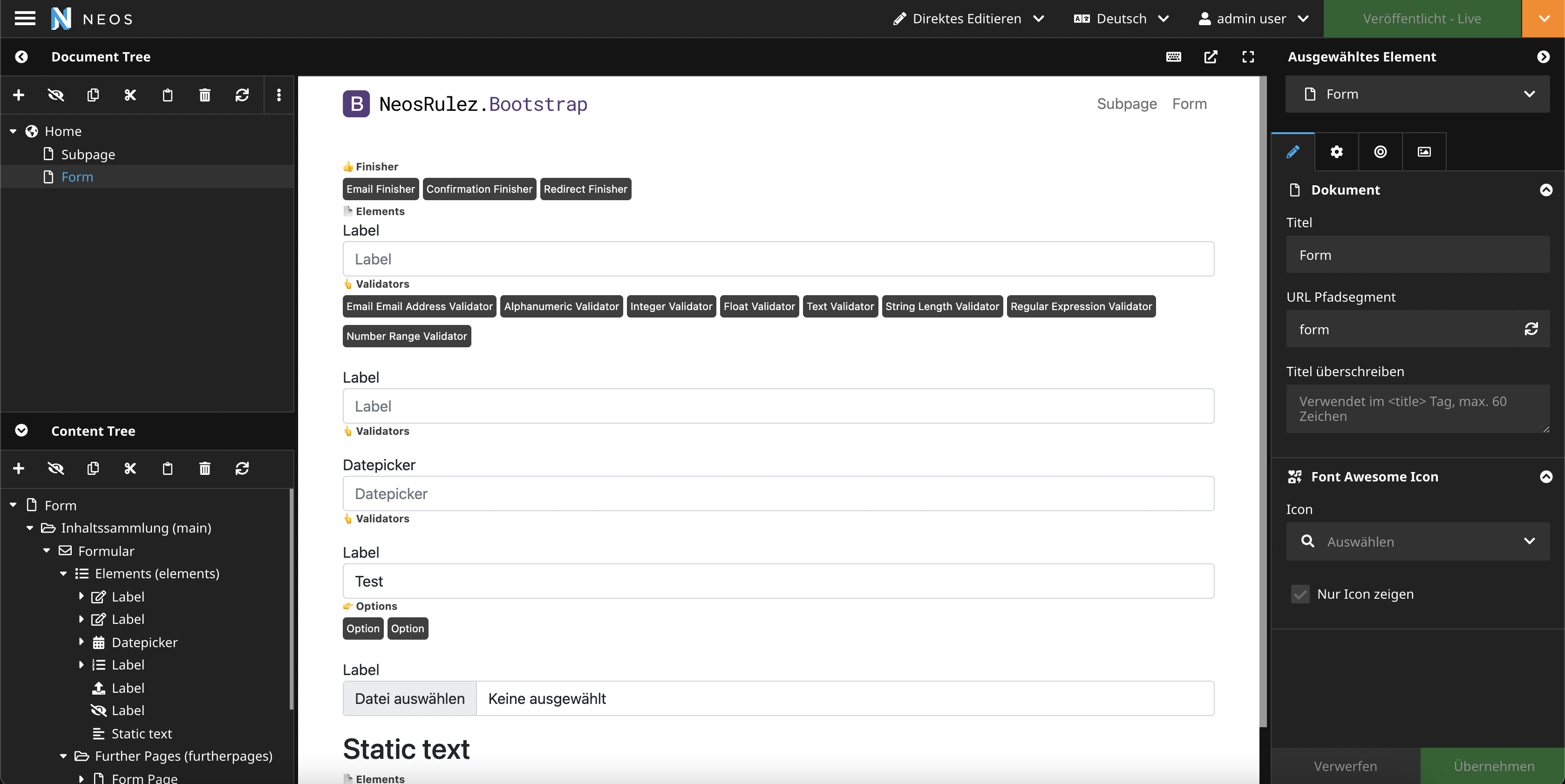Screen dimensions: 1565x784
Task: Click keyboard shortcuts icon in top bar
Action: pyautogui.click(x=1173, y=56)
